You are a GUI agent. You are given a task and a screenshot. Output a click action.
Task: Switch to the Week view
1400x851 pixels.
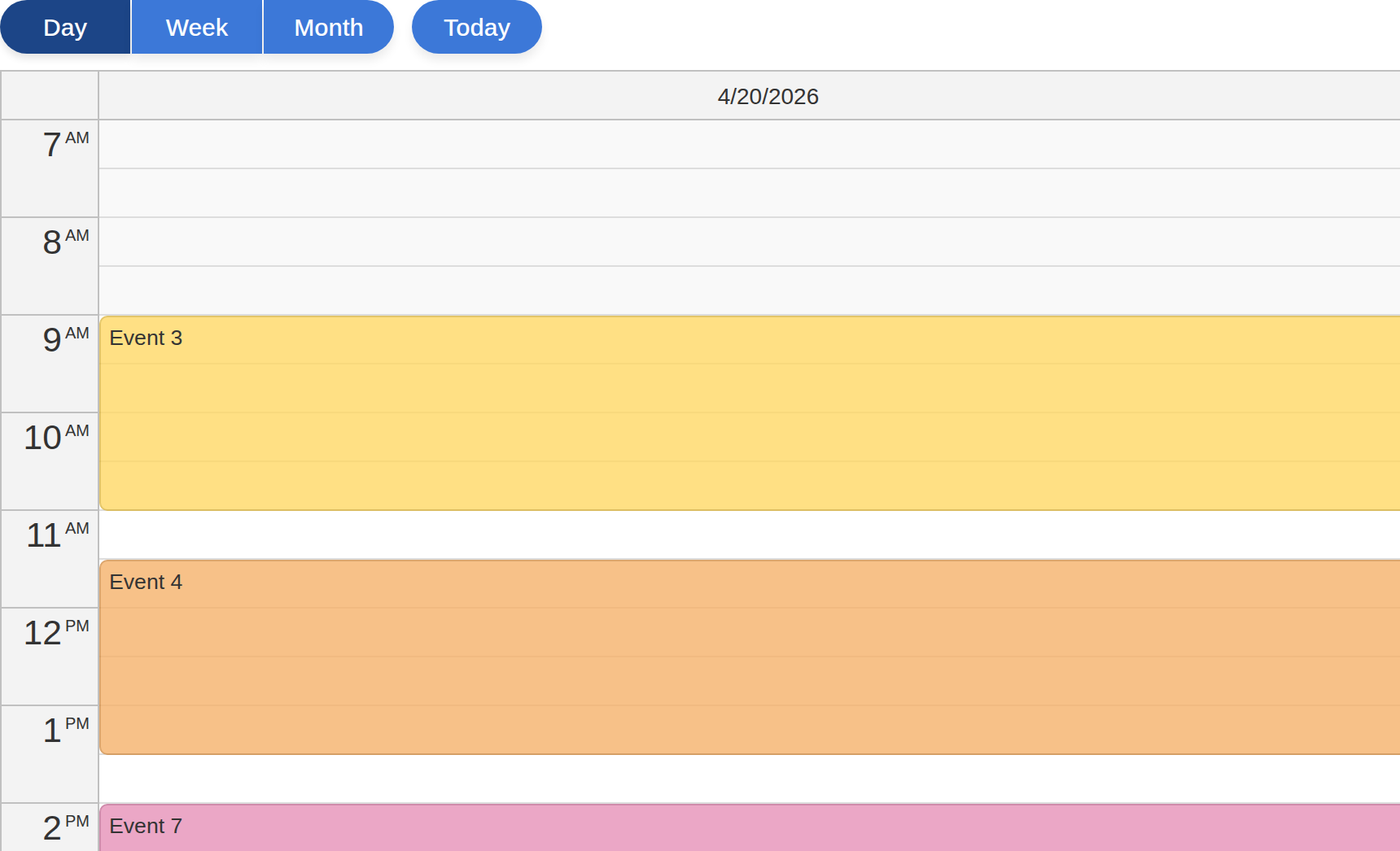pyautogui.click(x=197, y=27)
